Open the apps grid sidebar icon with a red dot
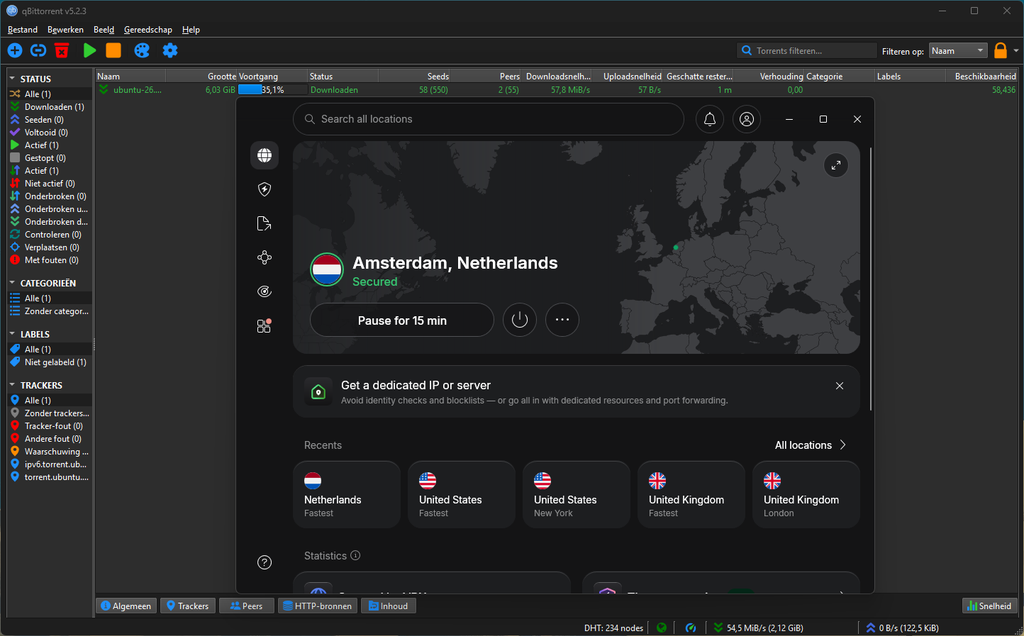Image resolution: width=1024 pixels, height=636 pixels. (x=264, y=325)
